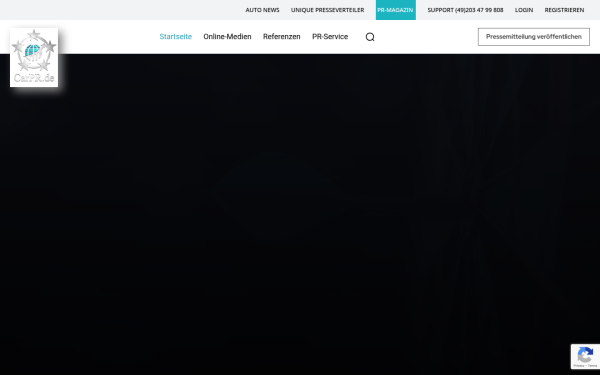
Task: Select Startseite in main navigation
Action: pyautogui.click(x=176, y=37)
